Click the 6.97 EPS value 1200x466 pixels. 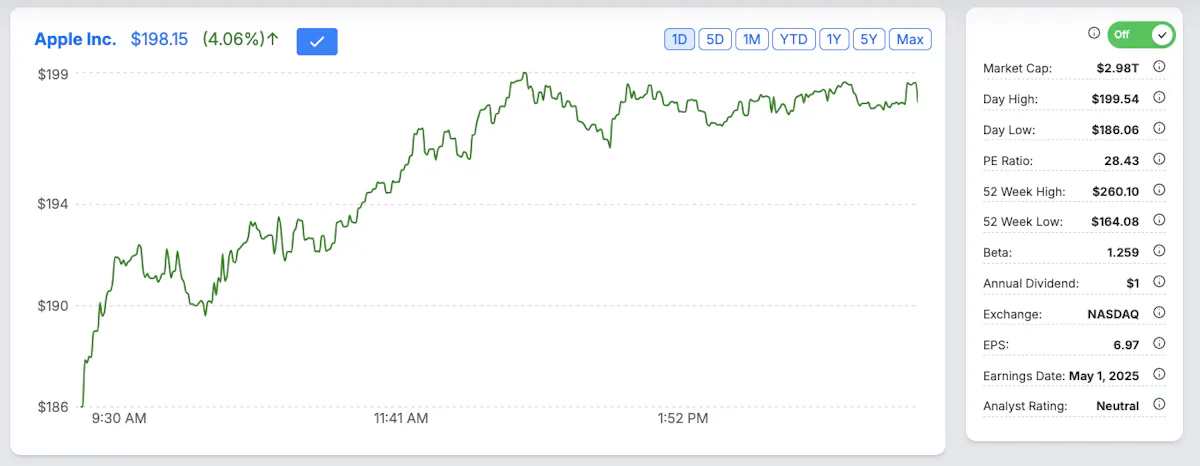[x=1126, y=344]
